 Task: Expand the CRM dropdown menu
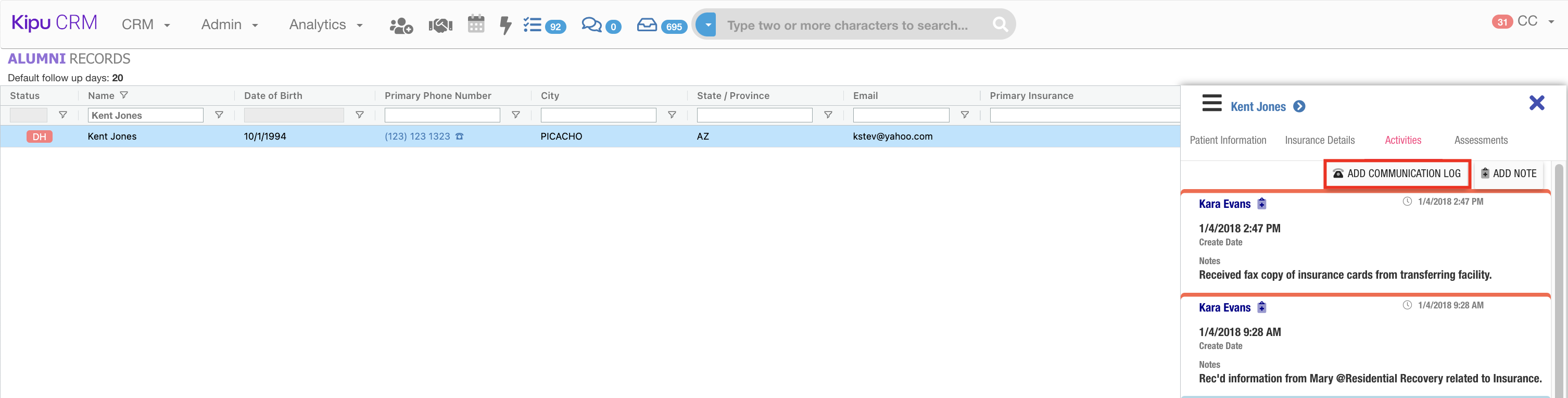[146, 25]
